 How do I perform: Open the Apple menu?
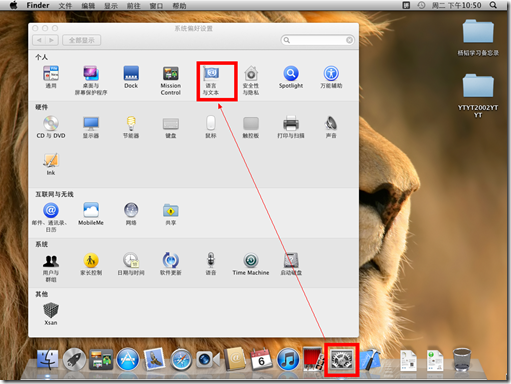(x=13, y=5)
